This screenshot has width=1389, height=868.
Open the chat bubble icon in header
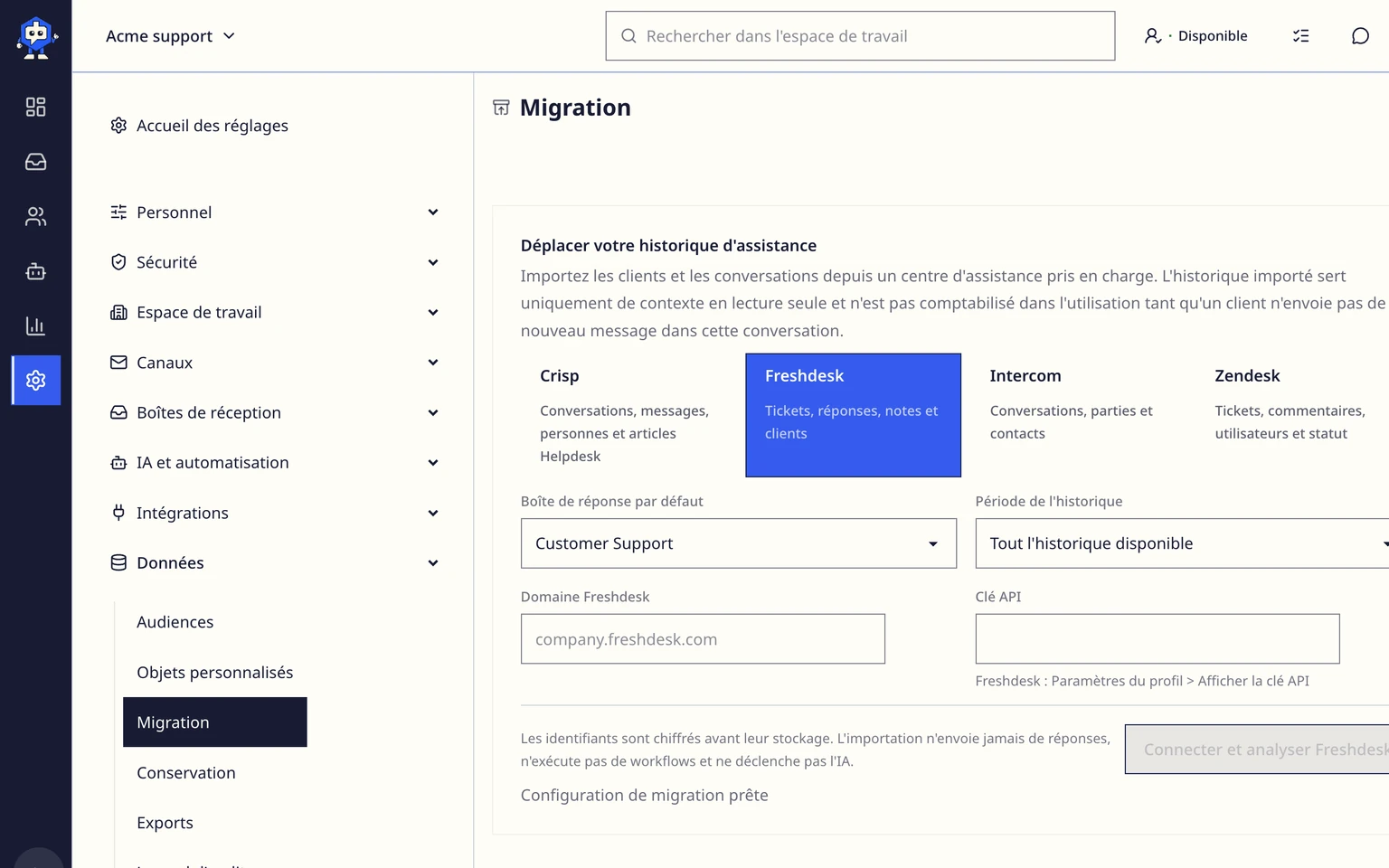click(x=1360, y=36)
